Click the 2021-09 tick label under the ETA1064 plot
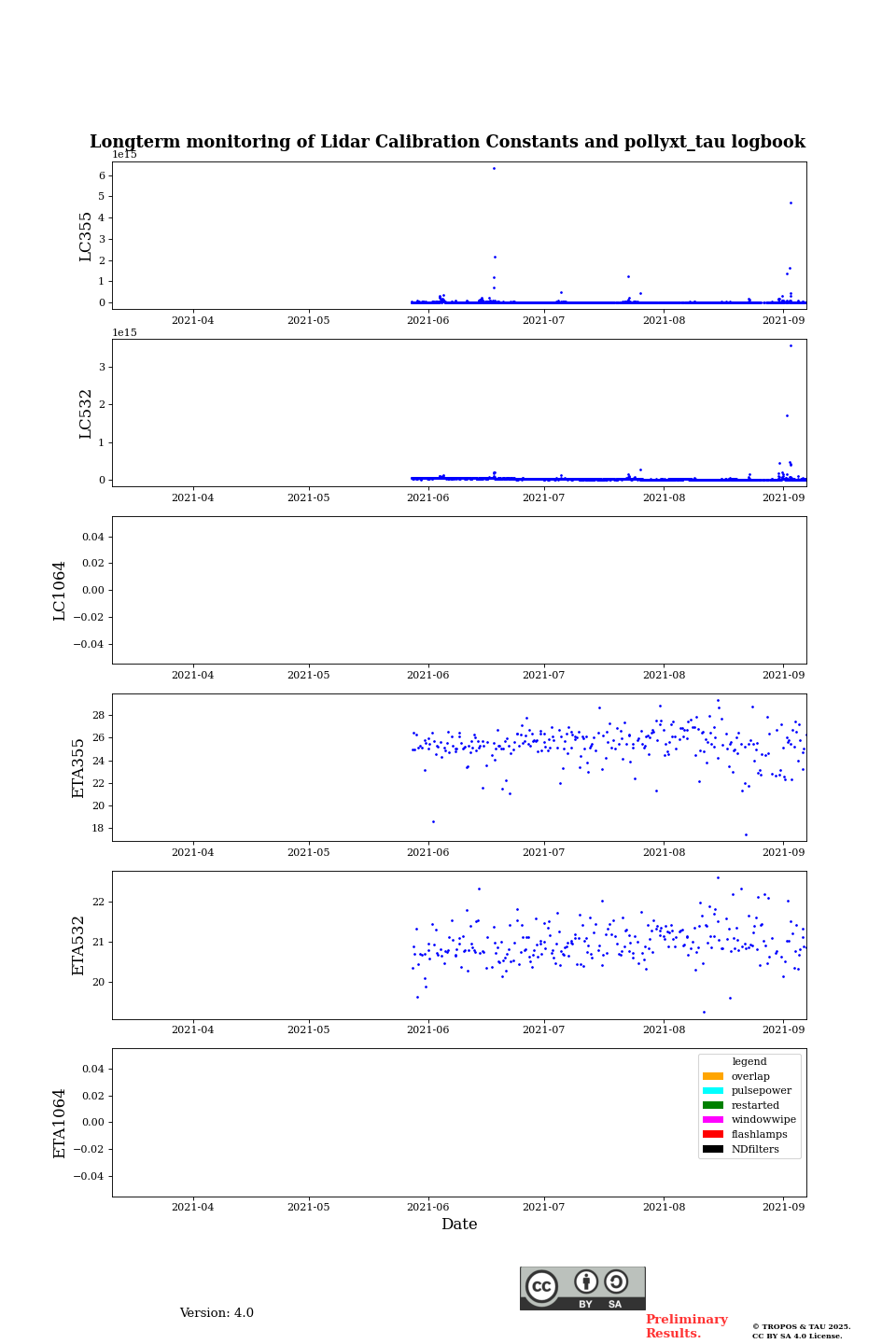Image resolution: width=896 pixels, height=1344 pixels. coord(783,1207)
